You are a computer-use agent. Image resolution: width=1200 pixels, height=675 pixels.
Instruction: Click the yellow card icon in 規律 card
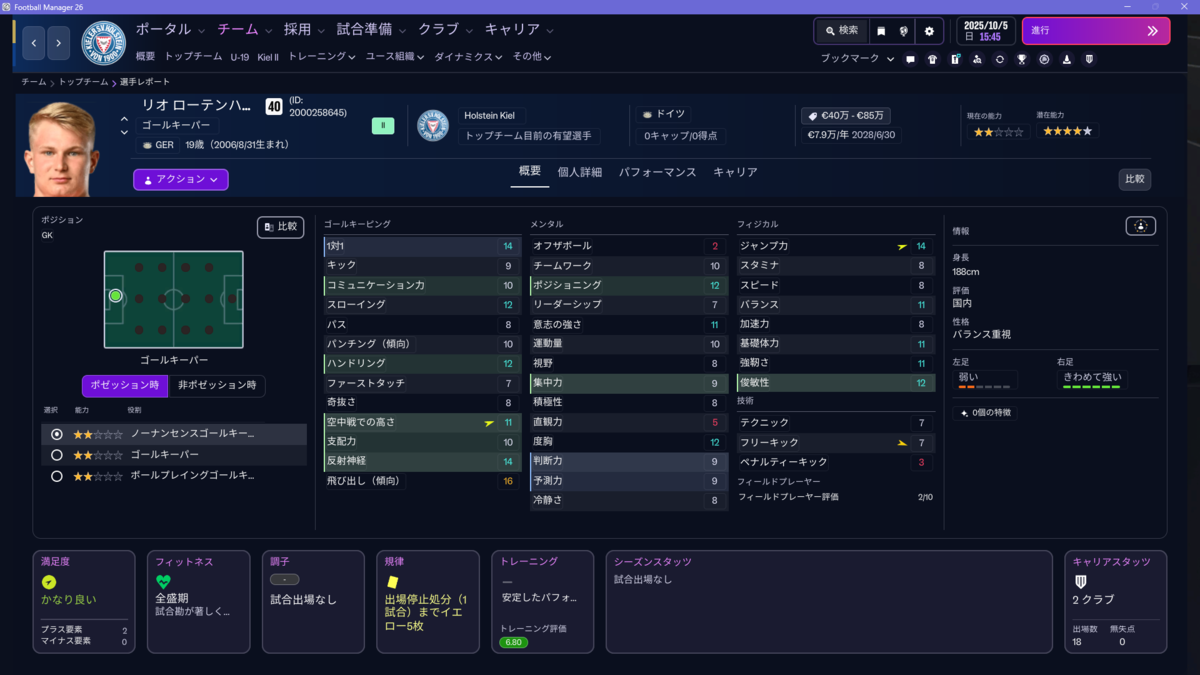click(x=393, y=581)
